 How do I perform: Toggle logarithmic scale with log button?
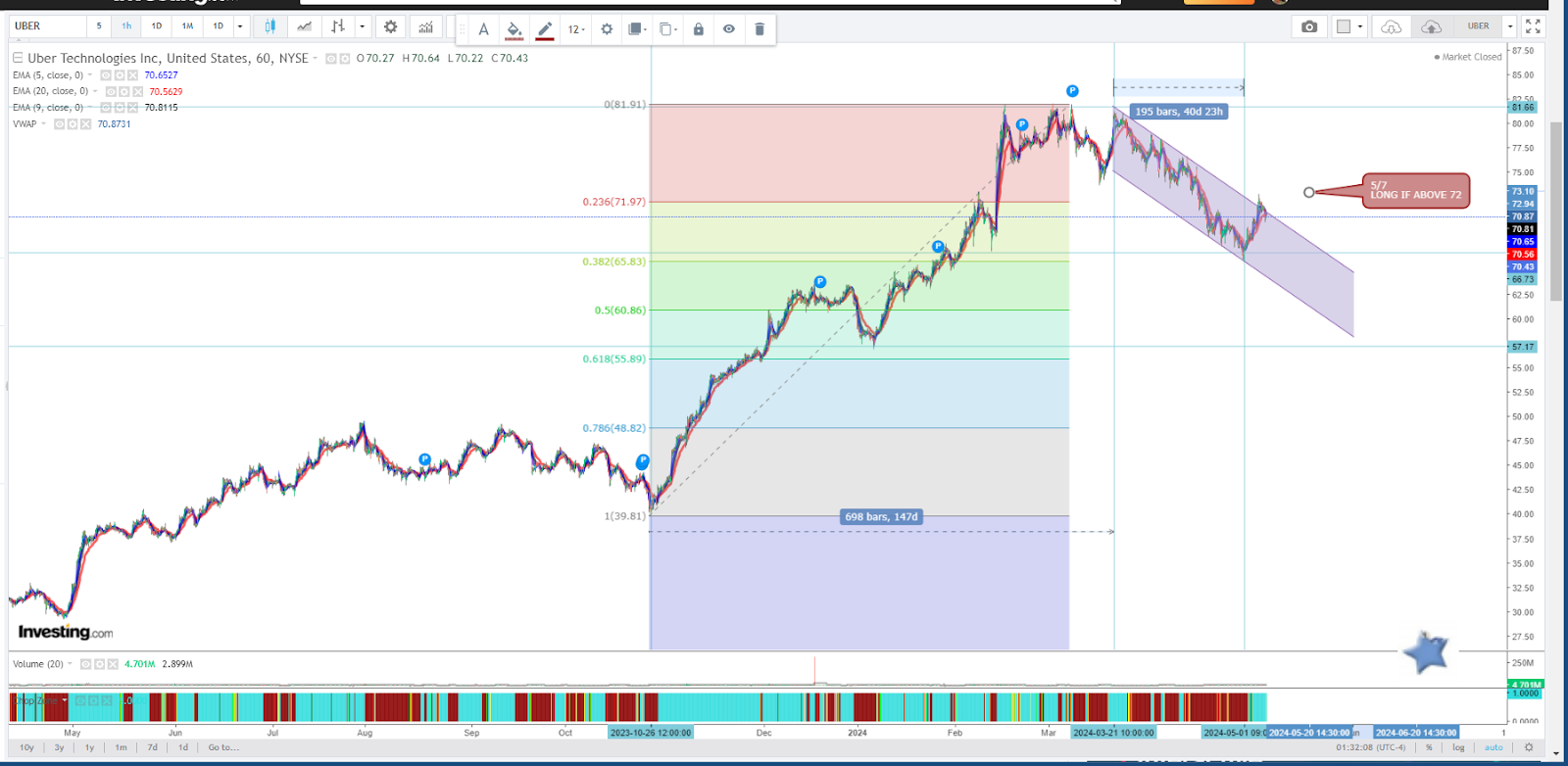tap(1458, 747)
